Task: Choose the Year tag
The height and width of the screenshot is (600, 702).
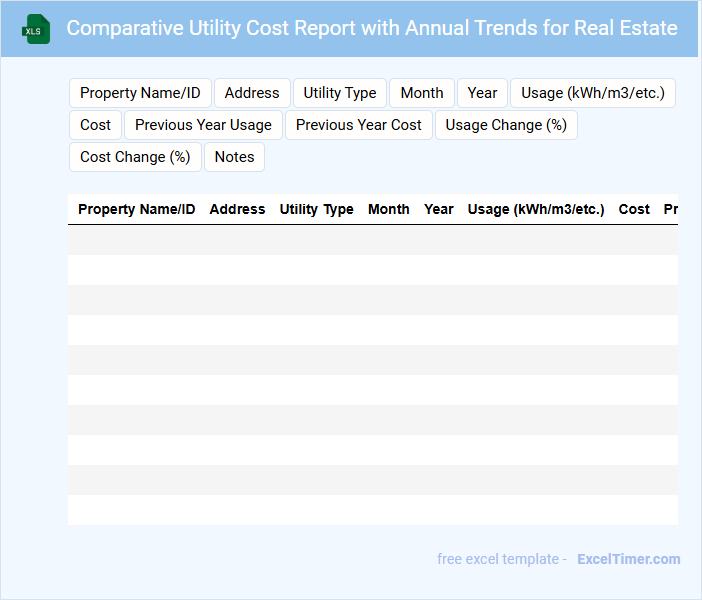Action: pos(482,93)
